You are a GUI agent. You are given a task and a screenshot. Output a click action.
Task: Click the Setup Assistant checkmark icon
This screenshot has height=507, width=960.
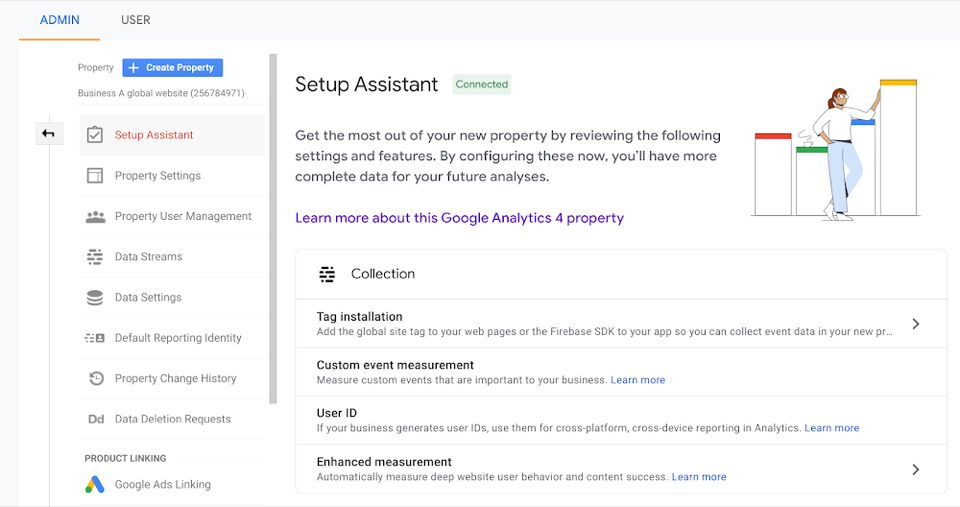[x=95, y=135]
